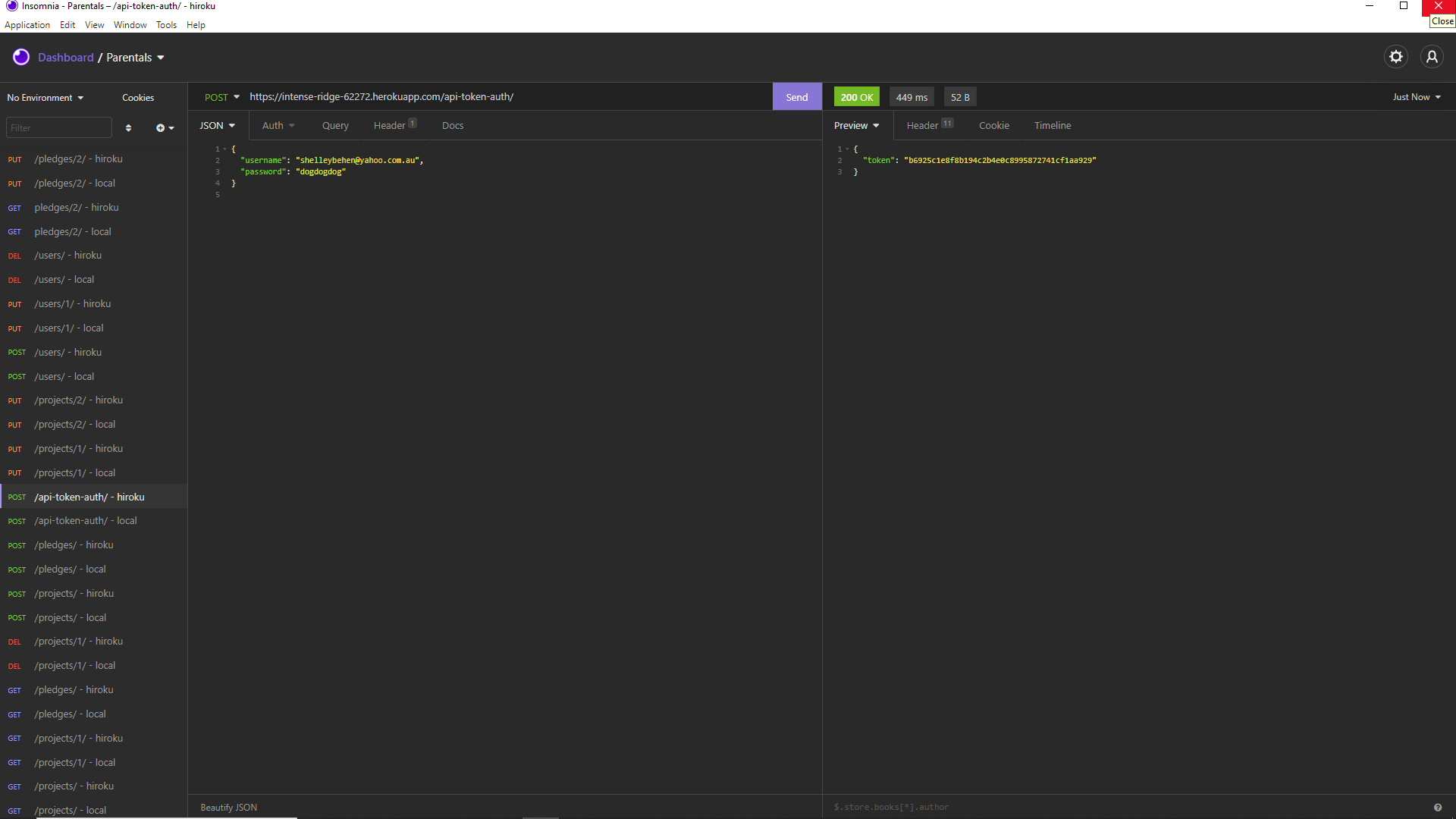Select POST /pledges/ - hiroku request
1456x819 pixels.
[74, 545]
